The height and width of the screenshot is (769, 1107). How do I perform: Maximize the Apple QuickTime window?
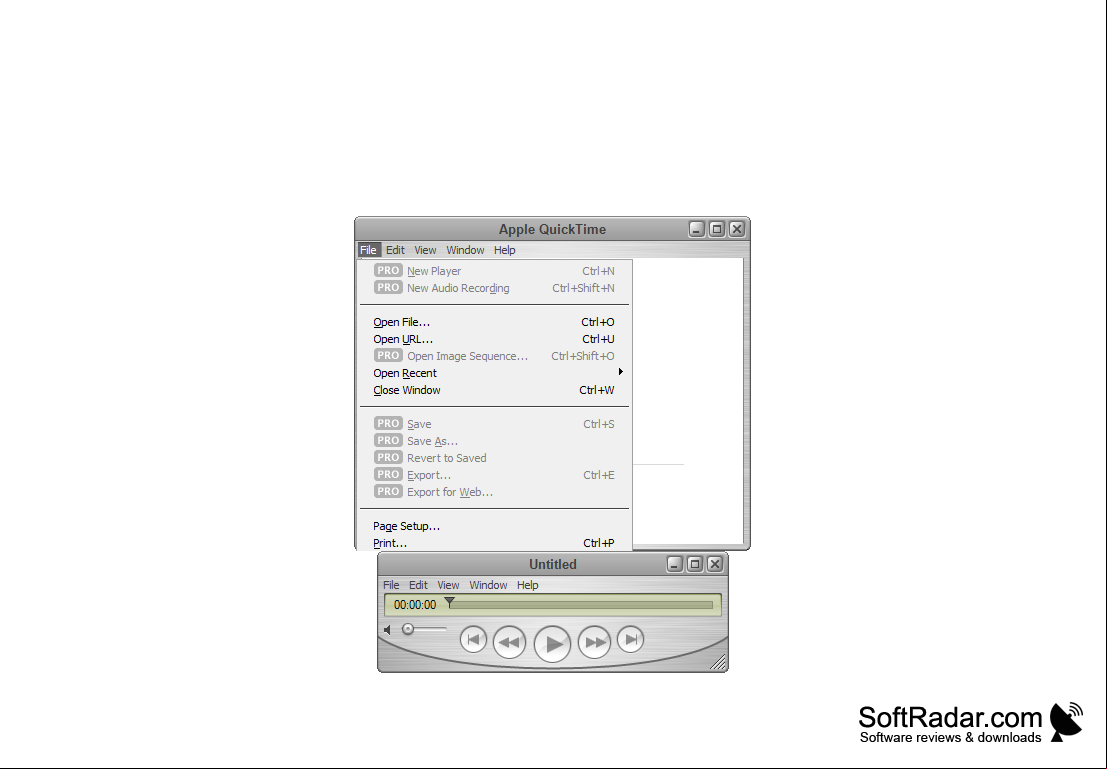717,229
